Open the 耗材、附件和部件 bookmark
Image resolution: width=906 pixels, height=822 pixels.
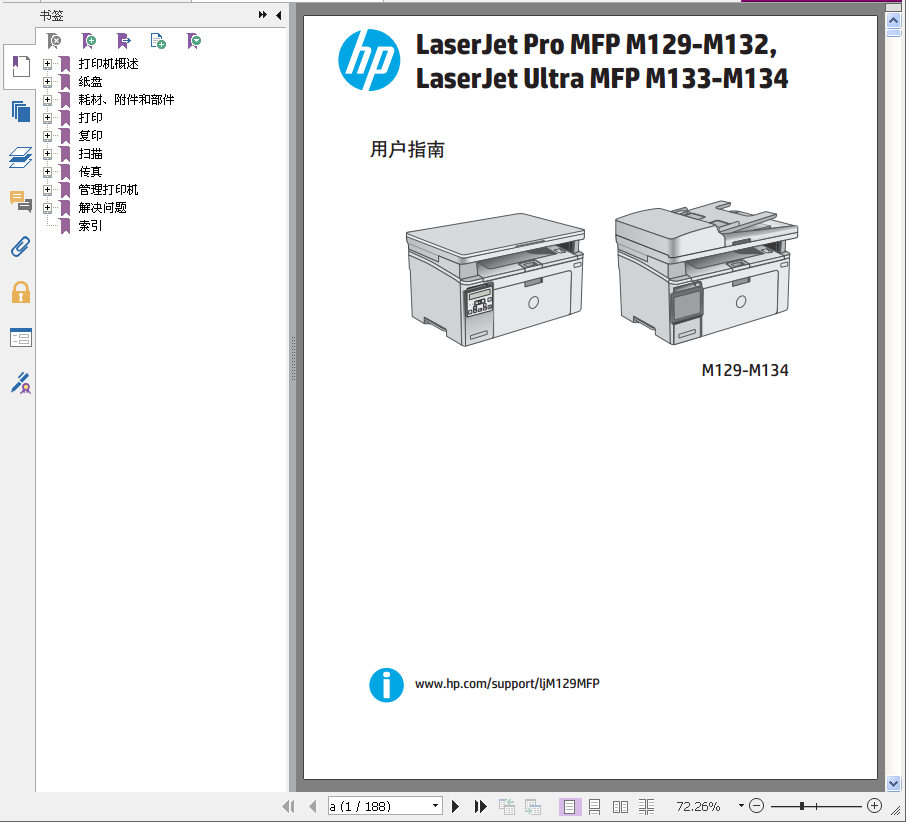tap(127, 99)
